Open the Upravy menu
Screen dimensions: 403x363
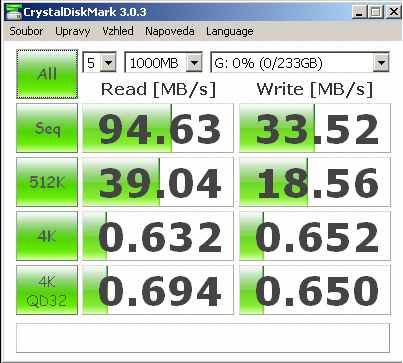point(73,31)
